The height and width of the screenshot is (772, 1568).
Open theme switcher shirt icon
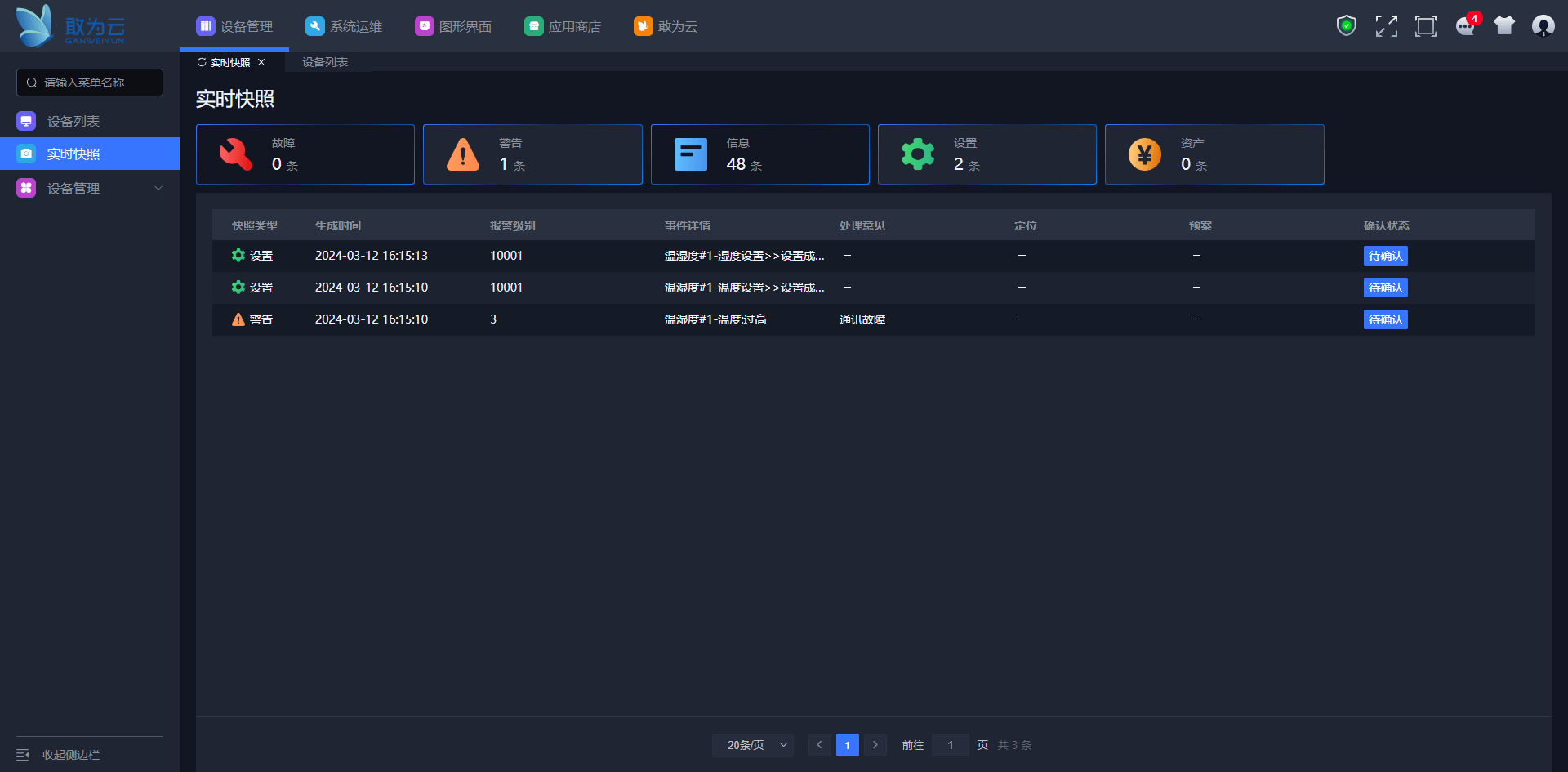click(1503, 26)
